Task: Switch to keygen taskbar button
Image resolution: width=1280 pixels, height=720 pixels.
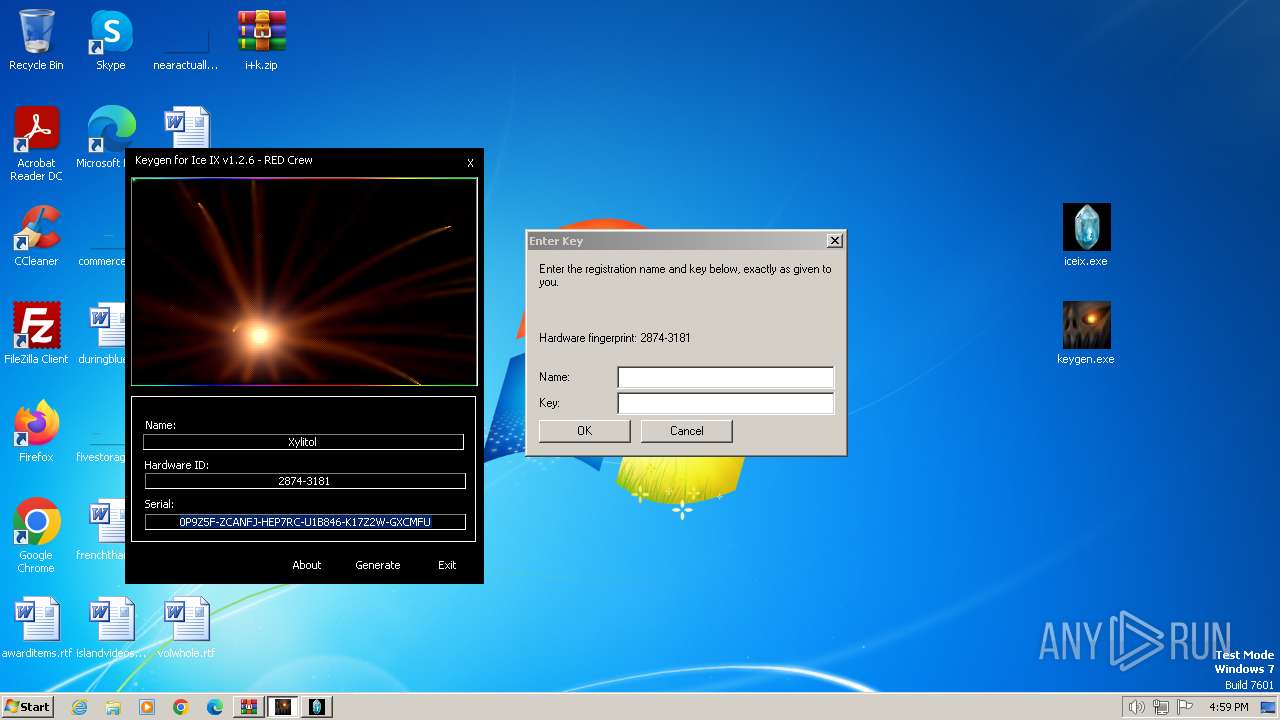Action: tap(283, 707)
